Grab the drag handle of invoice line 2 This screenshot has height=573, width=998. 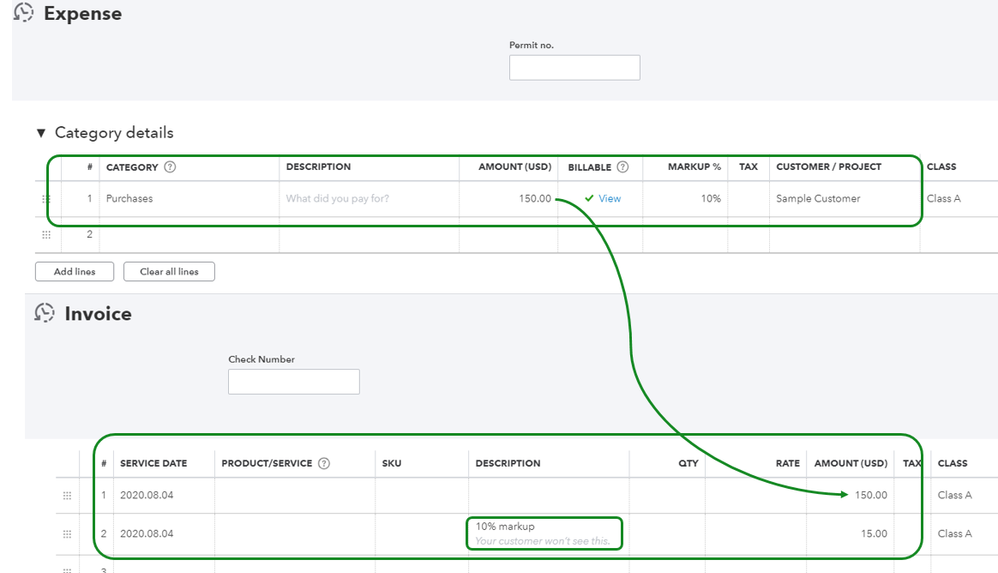67,534
